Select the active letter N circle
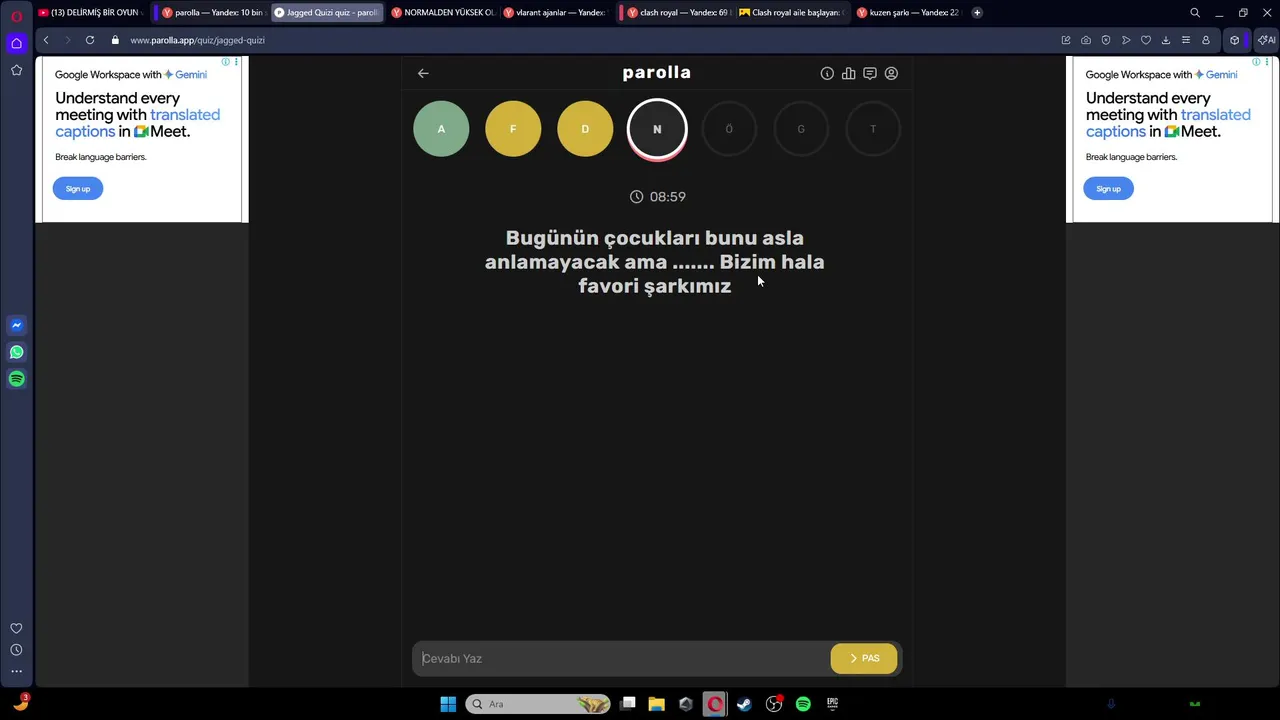 coord(657,129)
